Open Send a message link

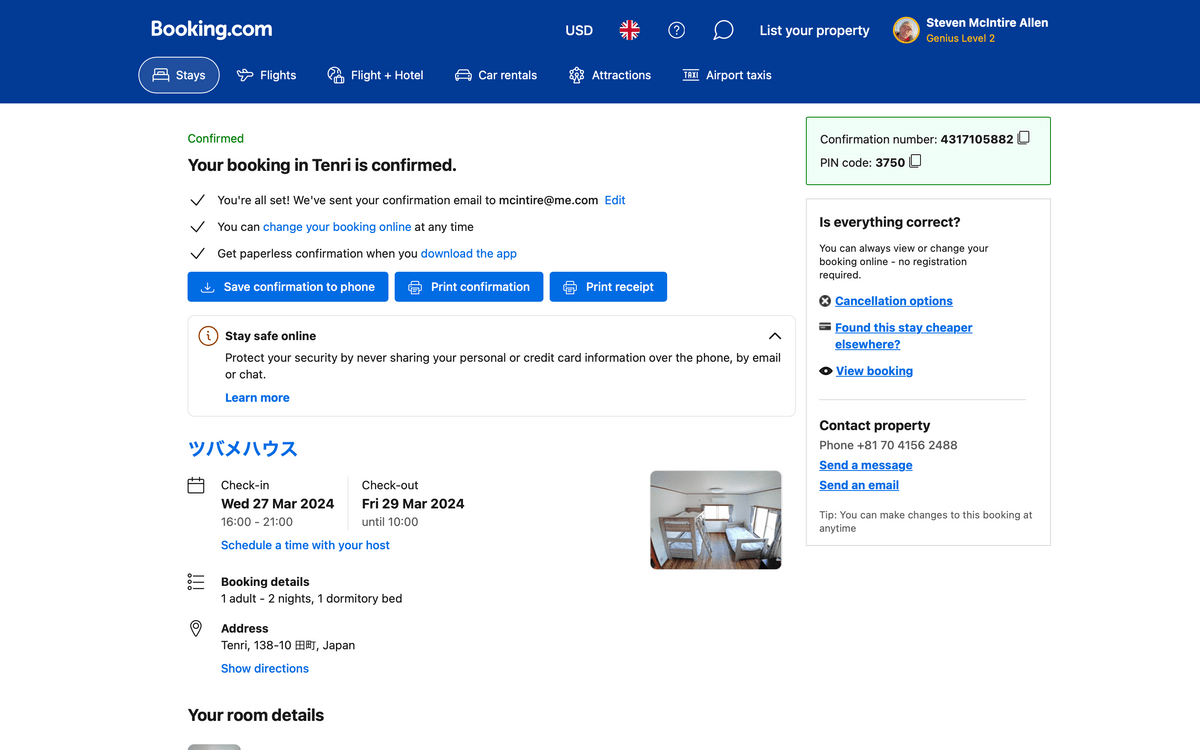tap(866, 465)
